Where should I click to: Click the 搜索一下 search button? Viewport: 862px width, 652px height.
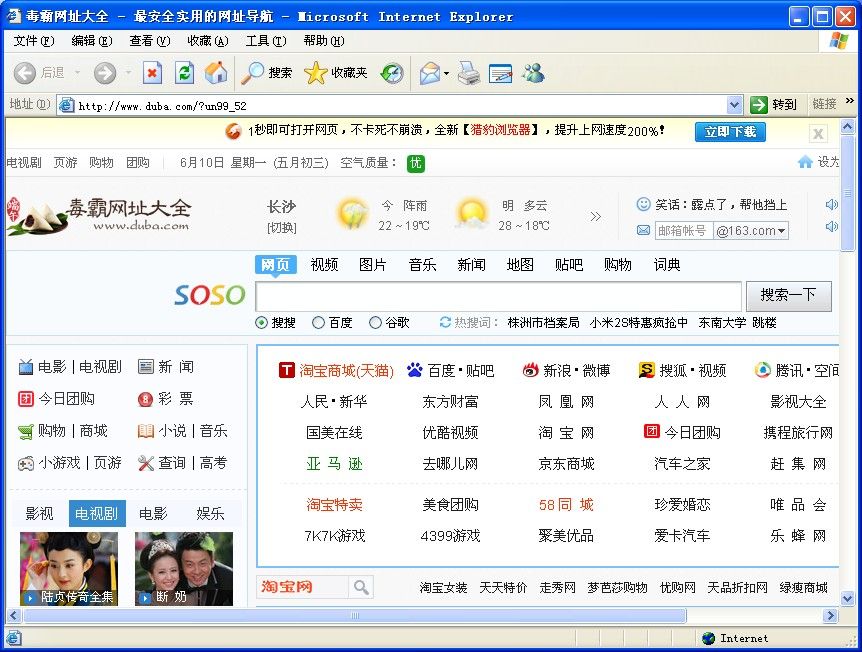click(x=788, y=296)
